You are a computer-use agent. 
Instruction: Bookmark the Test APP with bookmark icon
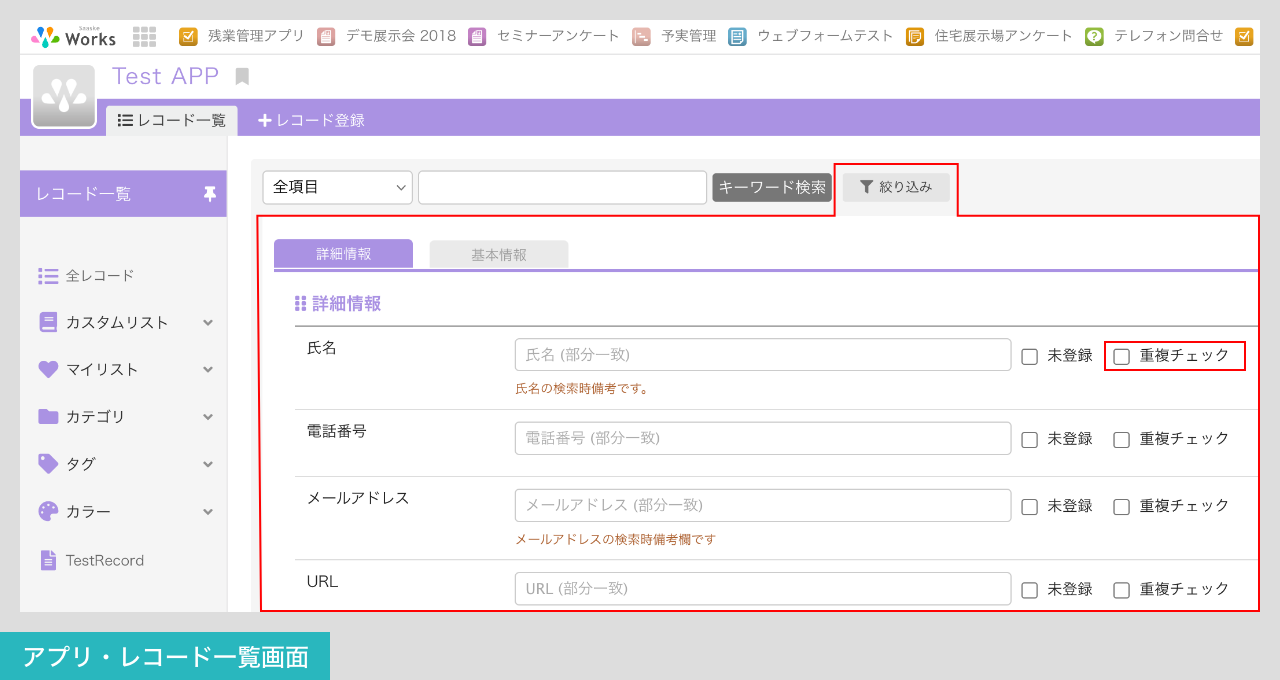click(x=242, y=77)
